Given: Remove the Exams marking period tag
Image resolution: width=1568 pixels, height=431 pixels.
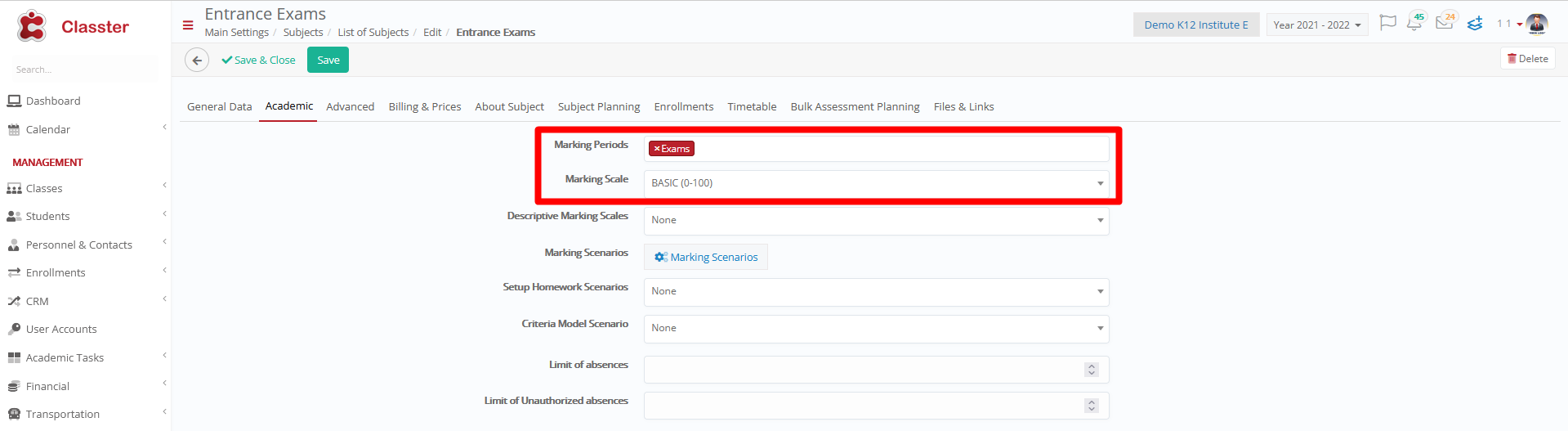Looking at the screenshot, I should 657,149.
